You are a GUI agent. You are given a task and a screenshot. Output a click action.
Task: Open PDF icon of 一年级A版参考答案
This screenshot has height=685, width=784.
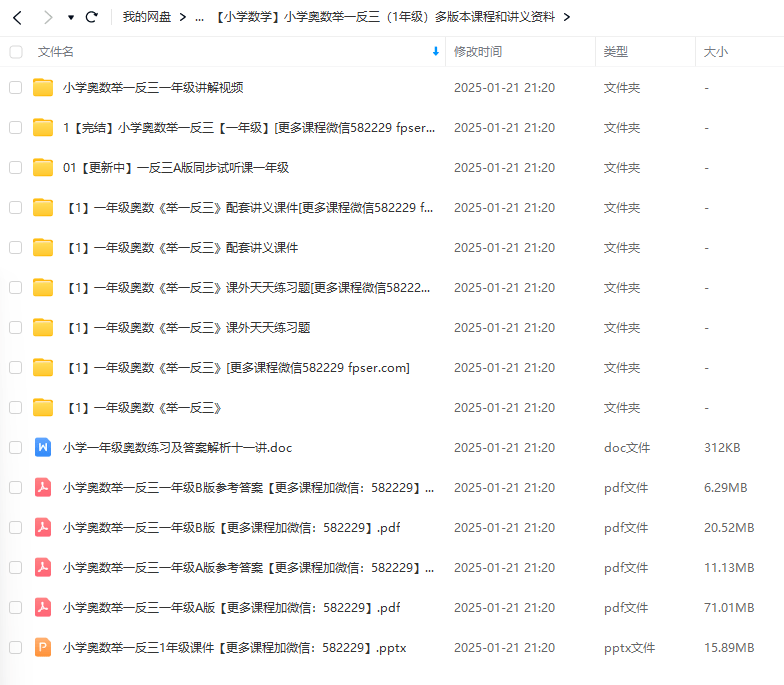[43, 568]
